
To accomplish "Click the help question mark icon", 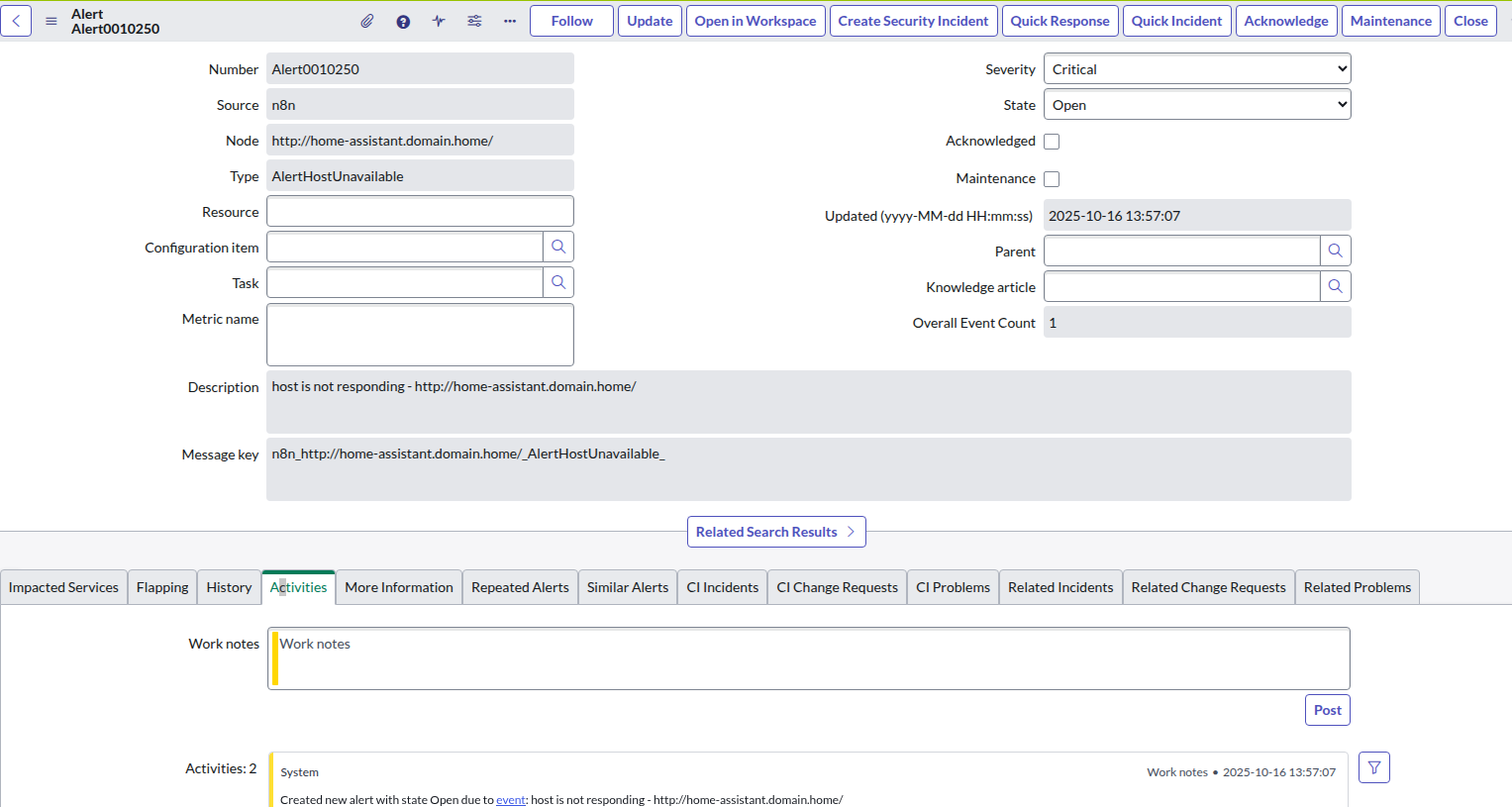I will [x=403, y=21].
